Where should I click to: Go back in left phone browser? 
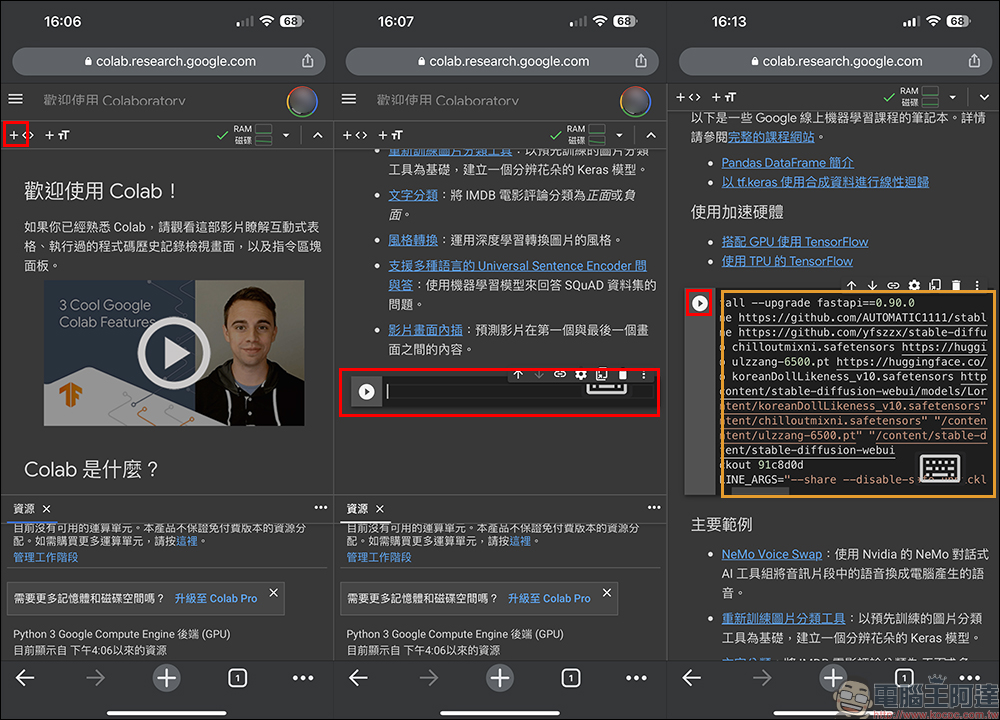click(x=25, y=678)
